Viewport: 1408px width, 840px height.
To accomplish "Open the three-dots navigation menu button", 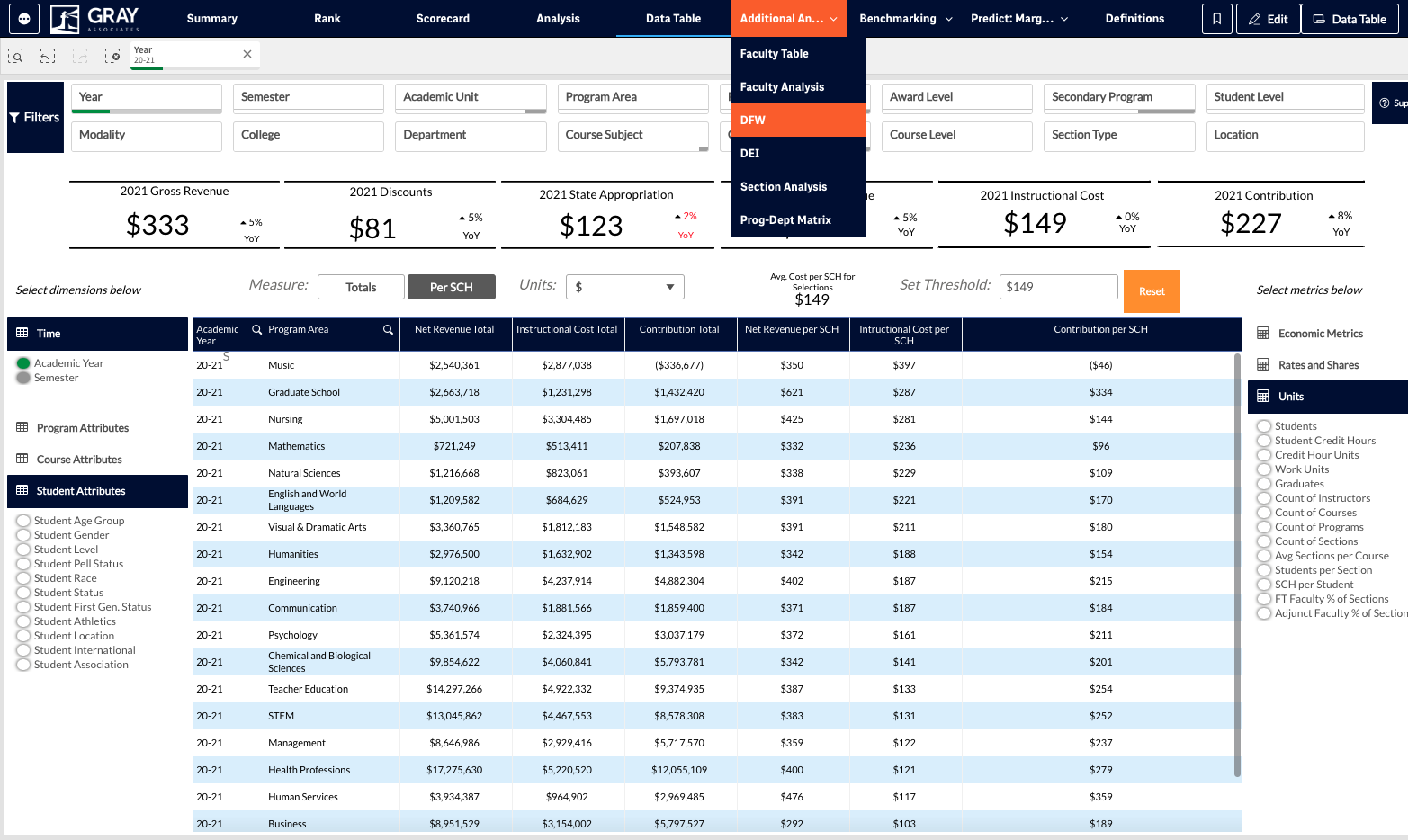I will coord(24,18).
